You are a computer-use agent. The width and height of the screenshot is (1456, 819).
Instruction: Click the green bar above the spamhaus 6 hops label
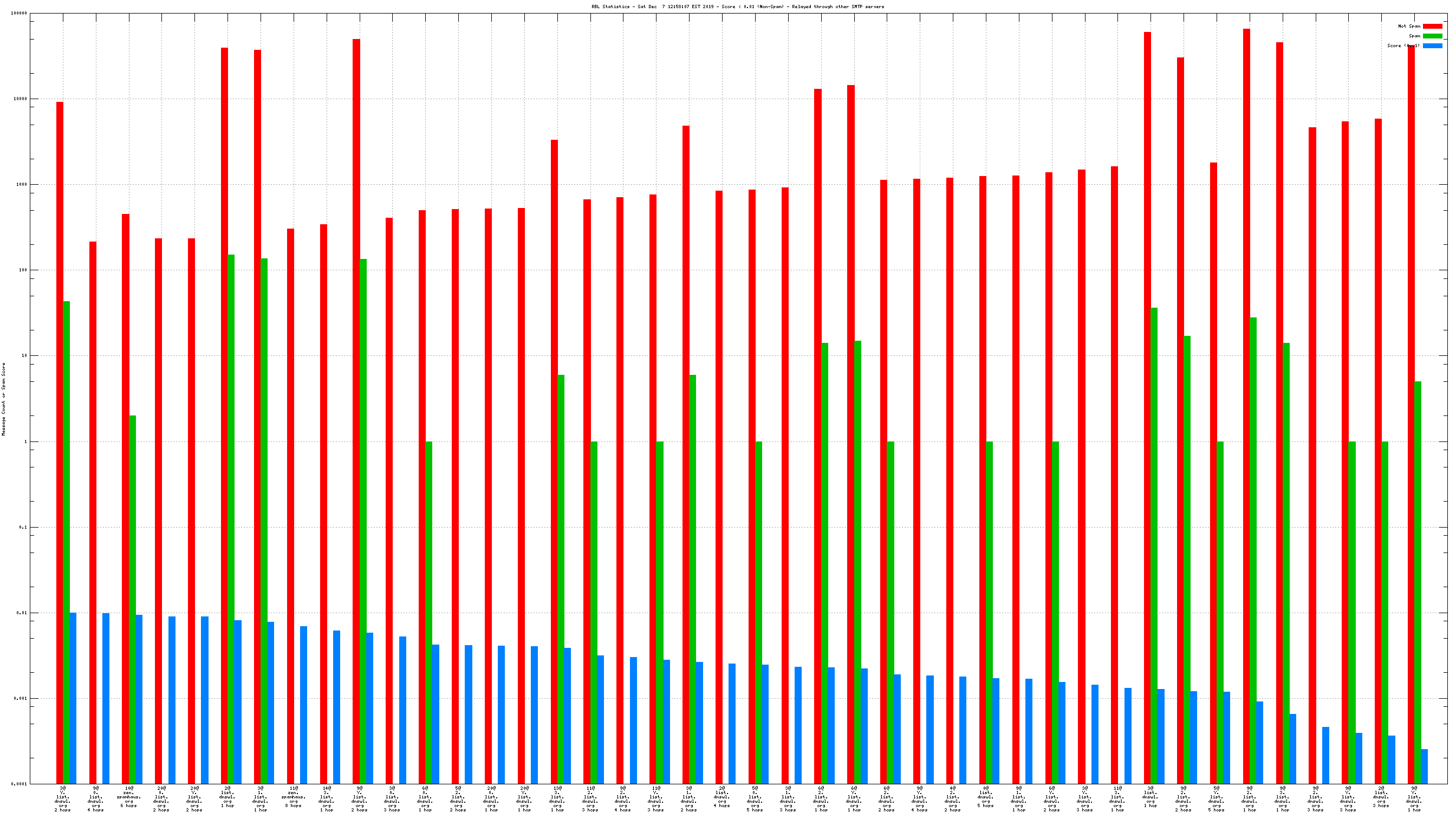coord(132,599)
